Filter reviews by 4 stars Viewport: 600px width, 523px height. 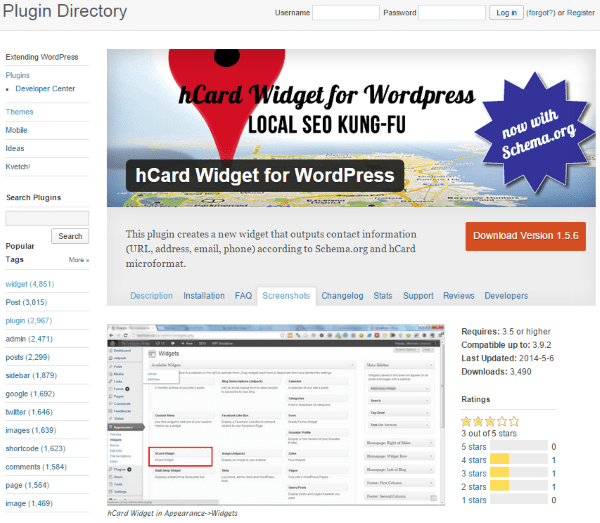pyautogui.click(x=474, y=460)
